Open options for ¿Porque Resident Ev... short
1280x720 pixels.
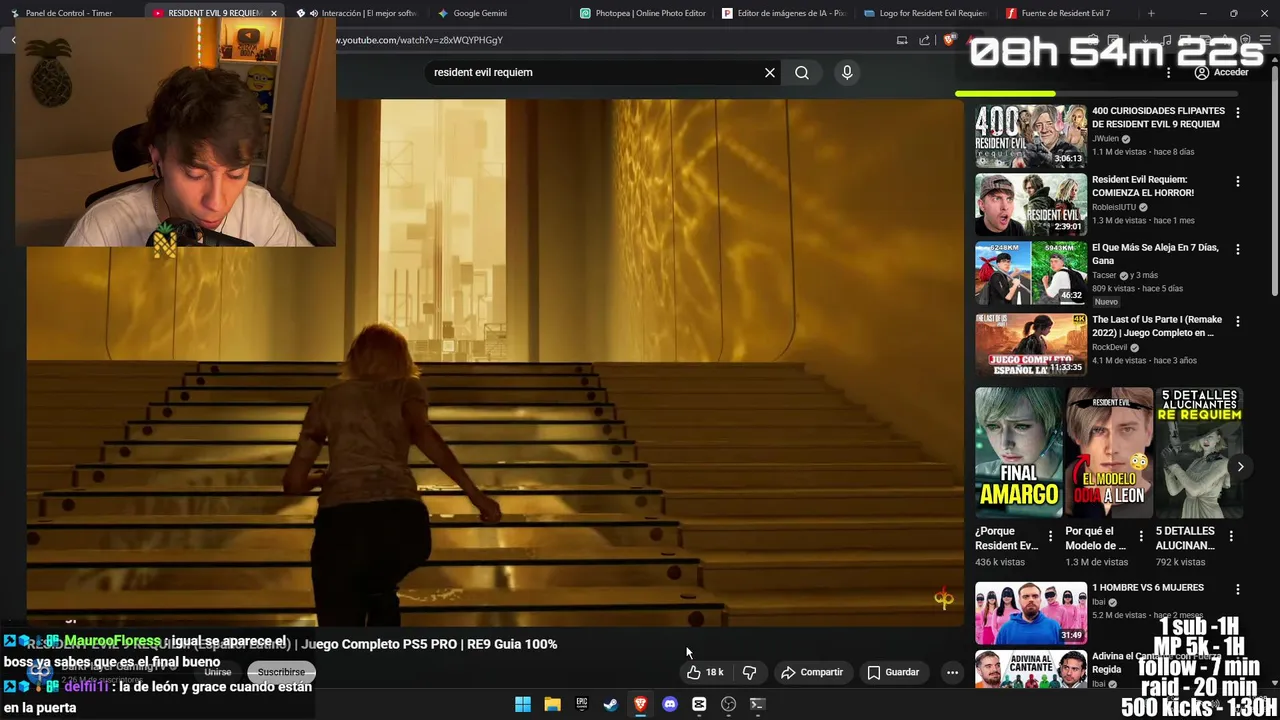coord(1050,536)
